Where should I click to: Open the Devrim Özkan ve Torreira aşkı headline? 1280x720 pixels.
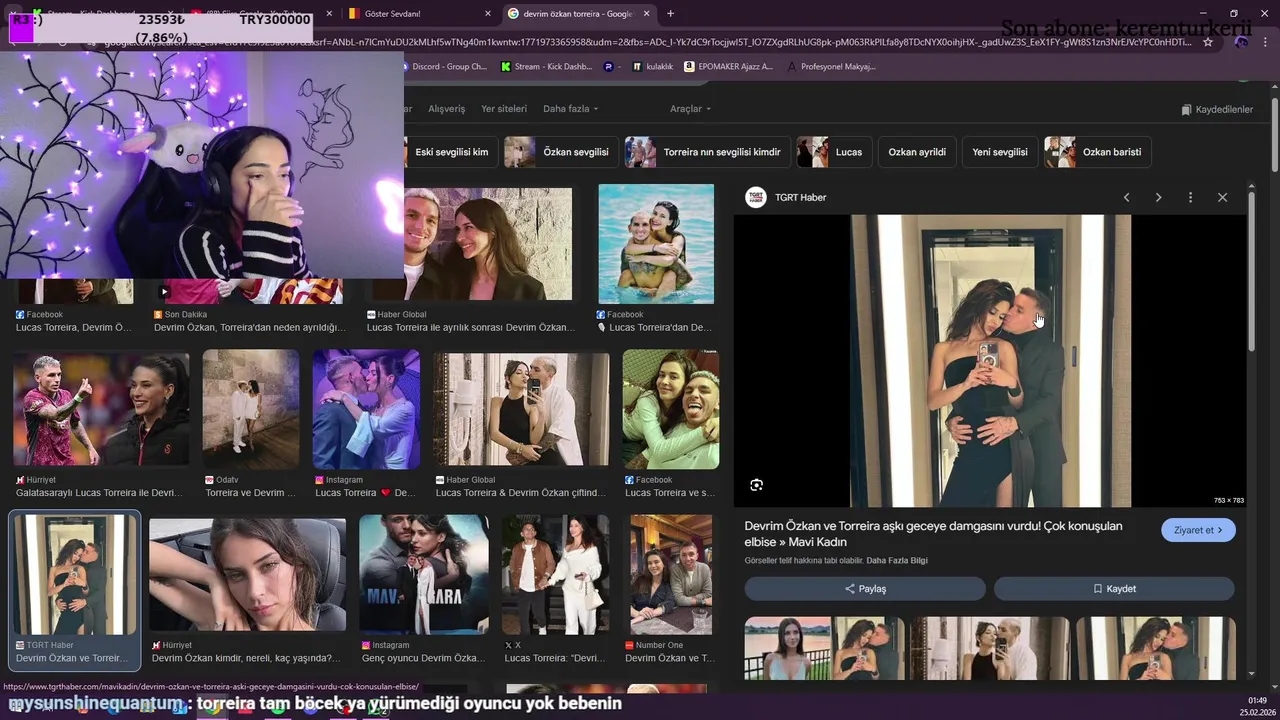[933, 534]
